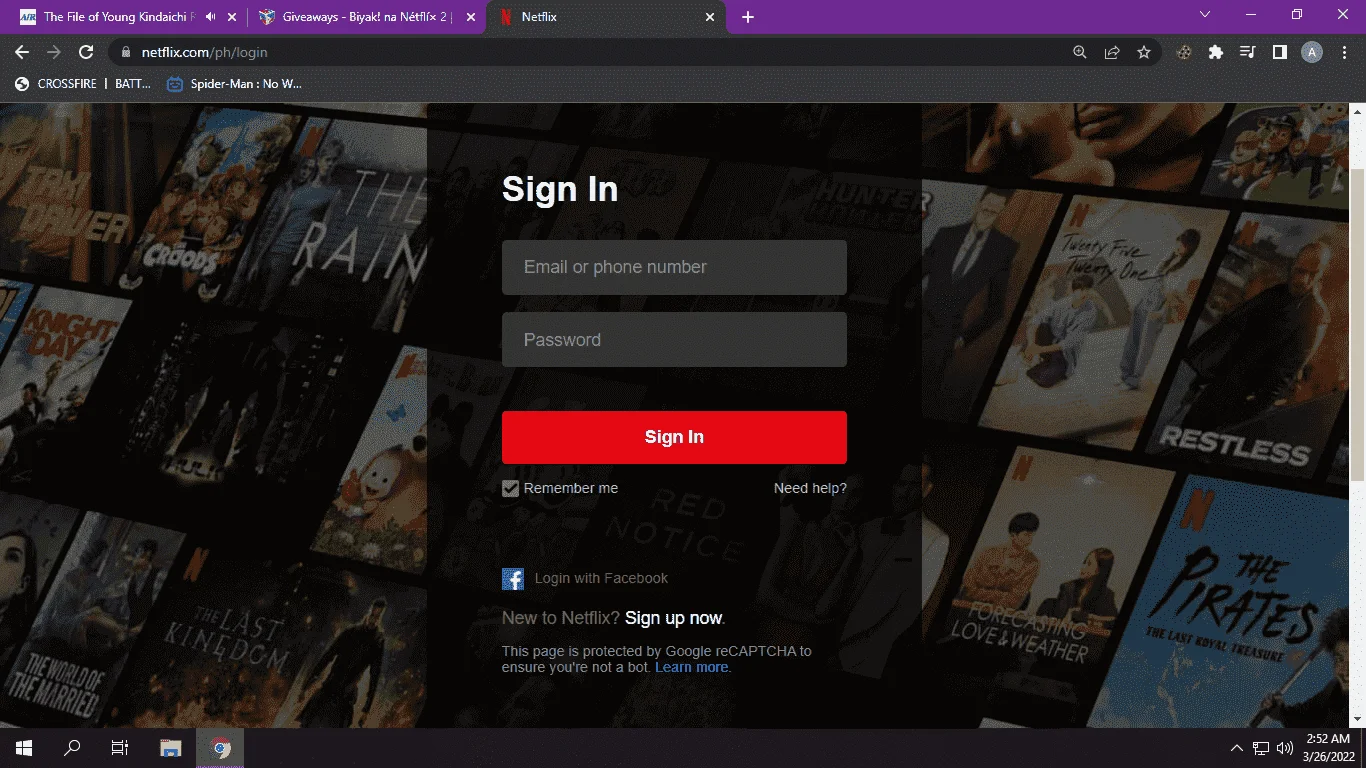Toggle the browser side panel icon
This screenshot has height=768, width=1366.
click(x=1280, y=52)
